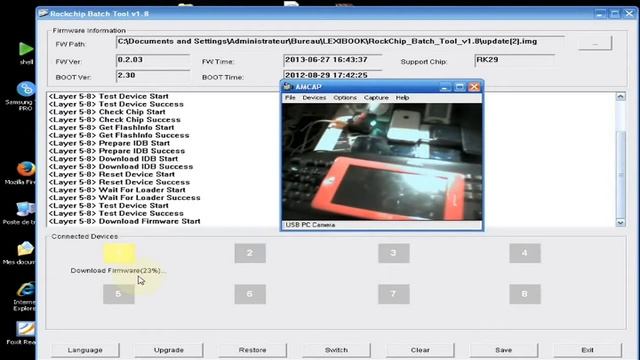Screen dimensions: 640x360
Task: Select connected device slot 1
Action: (x=119, y=253)
